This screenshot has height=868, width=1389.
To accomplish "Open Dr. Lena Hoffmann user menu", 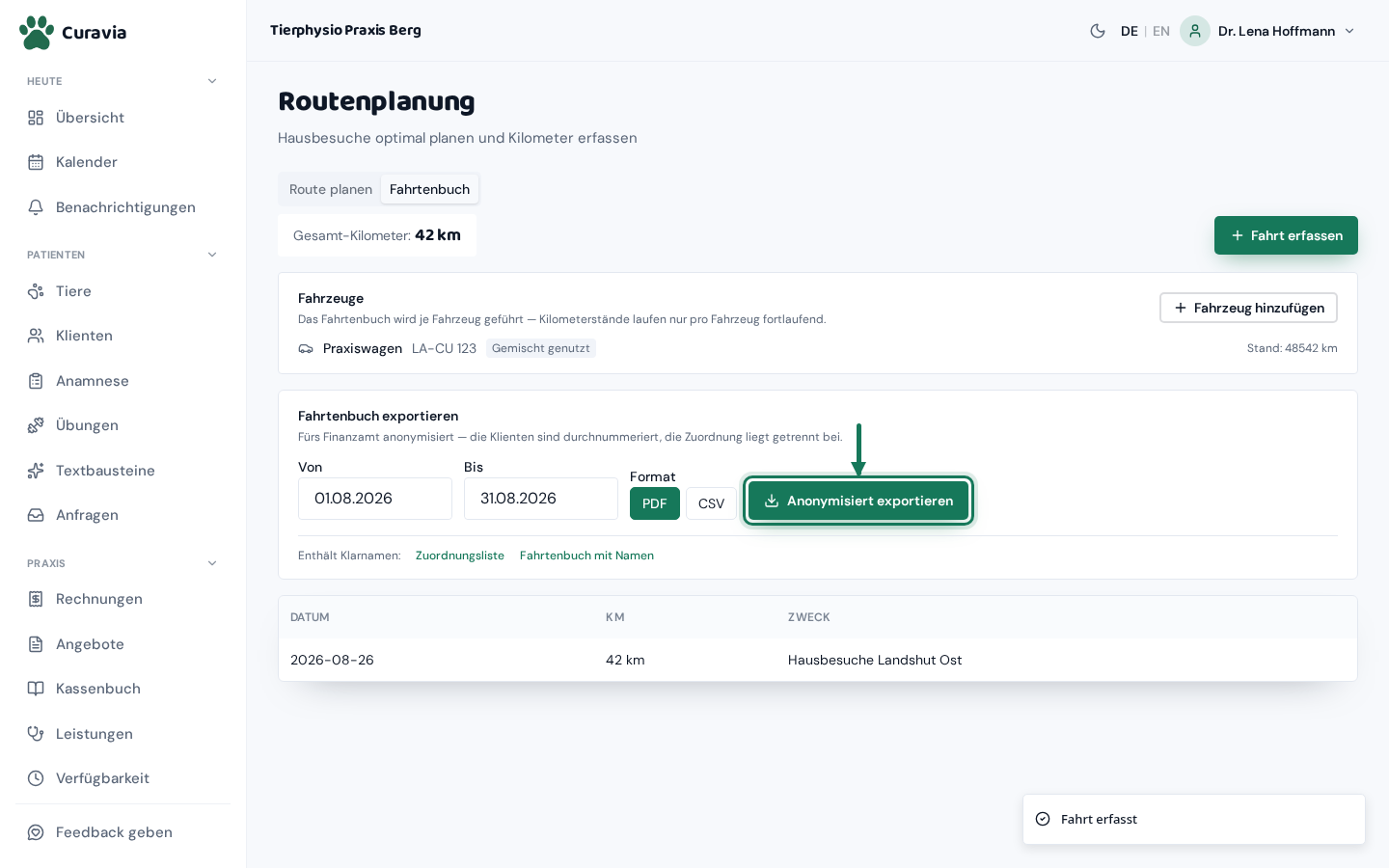I will [1268, 31].
